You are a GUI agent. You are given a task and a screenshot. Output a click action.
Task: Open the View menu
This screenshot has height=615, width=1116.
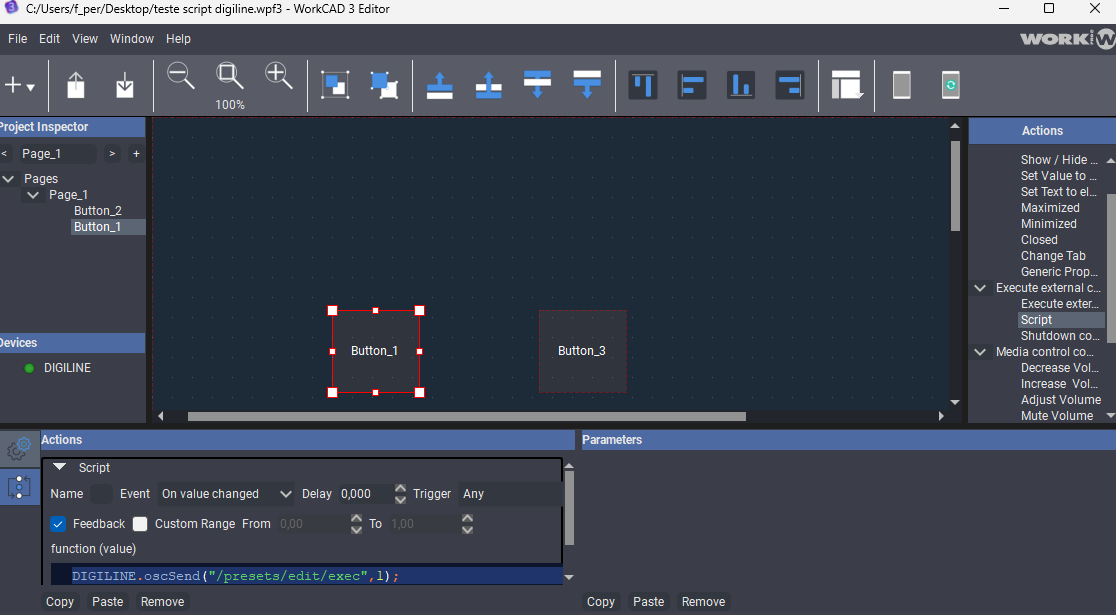coord(85,38)
